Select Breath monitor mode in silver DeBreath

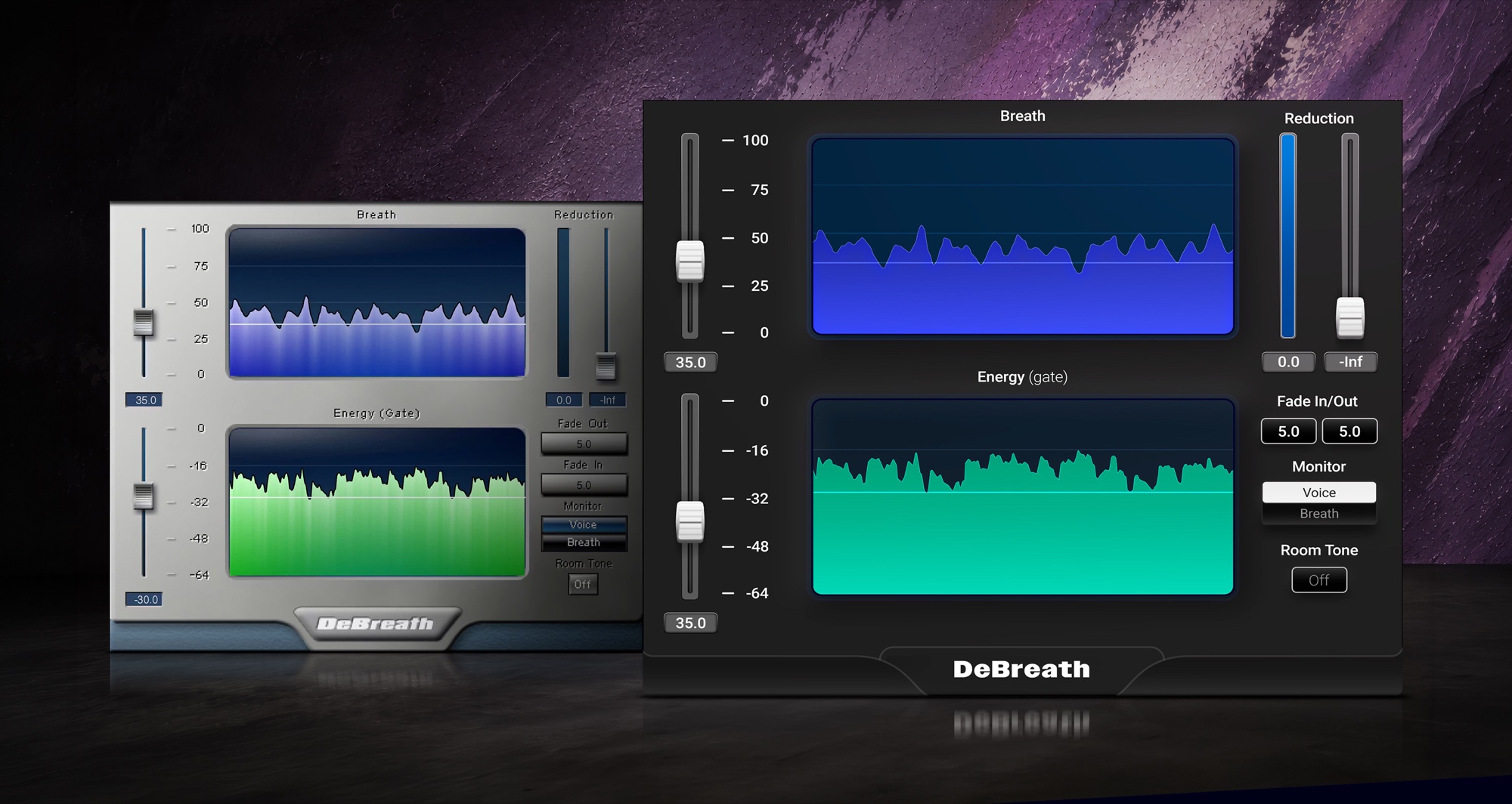pyautogui.click(x=584, y=543)
